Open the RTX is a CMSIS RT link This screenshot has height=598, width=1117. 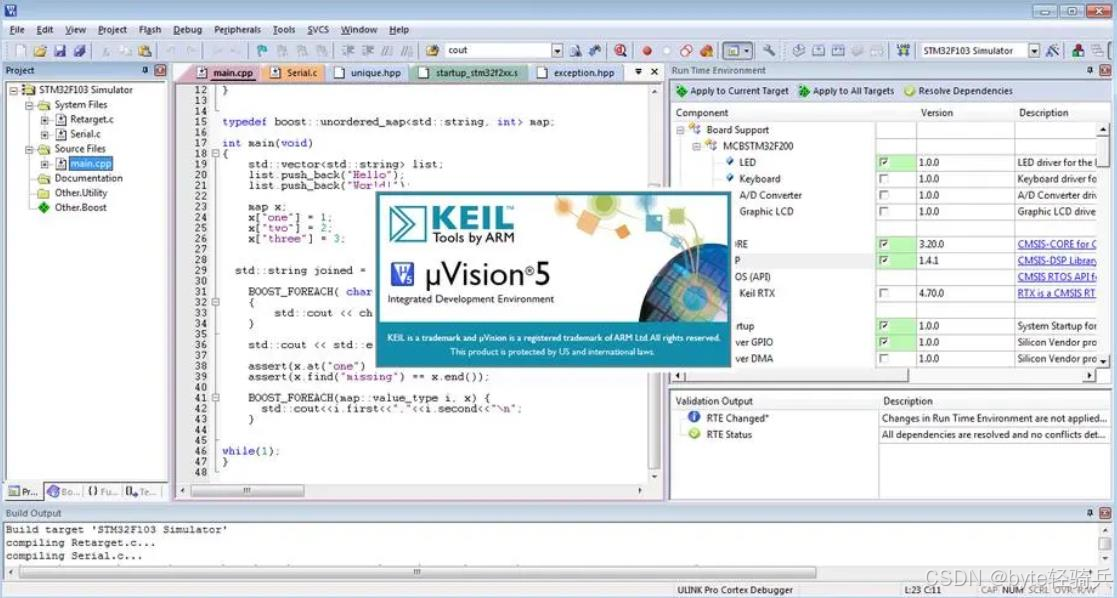click(1056, 294)
